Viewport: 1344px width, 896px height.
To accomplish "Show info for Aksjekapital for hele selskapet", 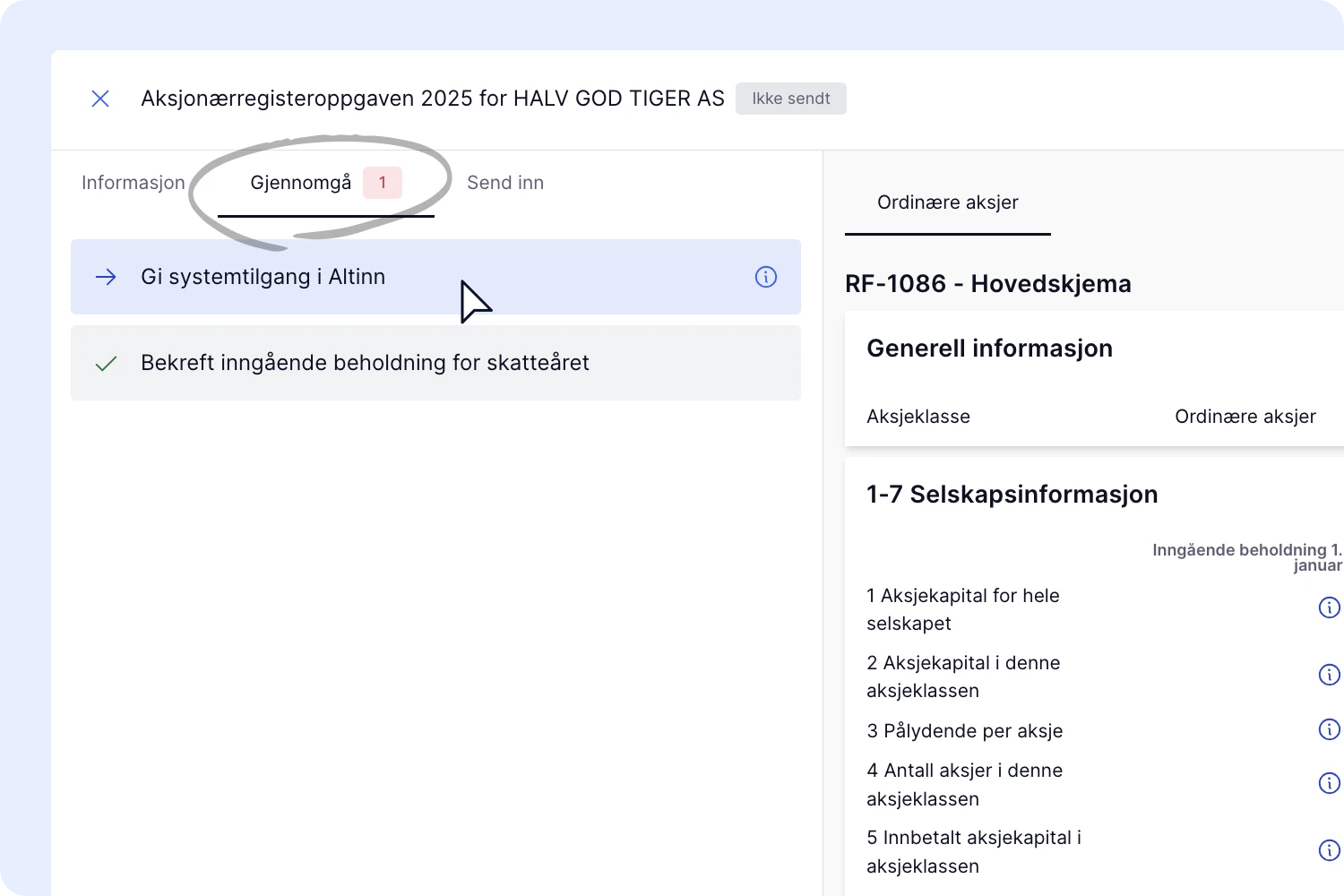I will [1329, 607].
